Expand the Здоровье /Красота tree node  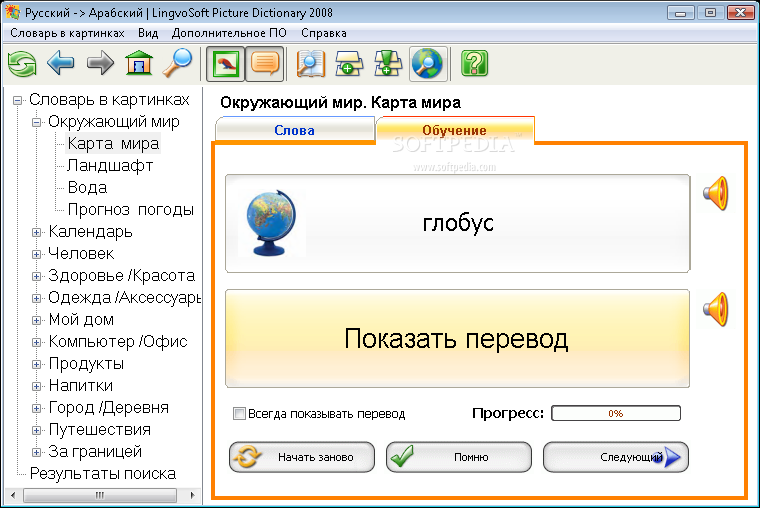pos(37,276)
